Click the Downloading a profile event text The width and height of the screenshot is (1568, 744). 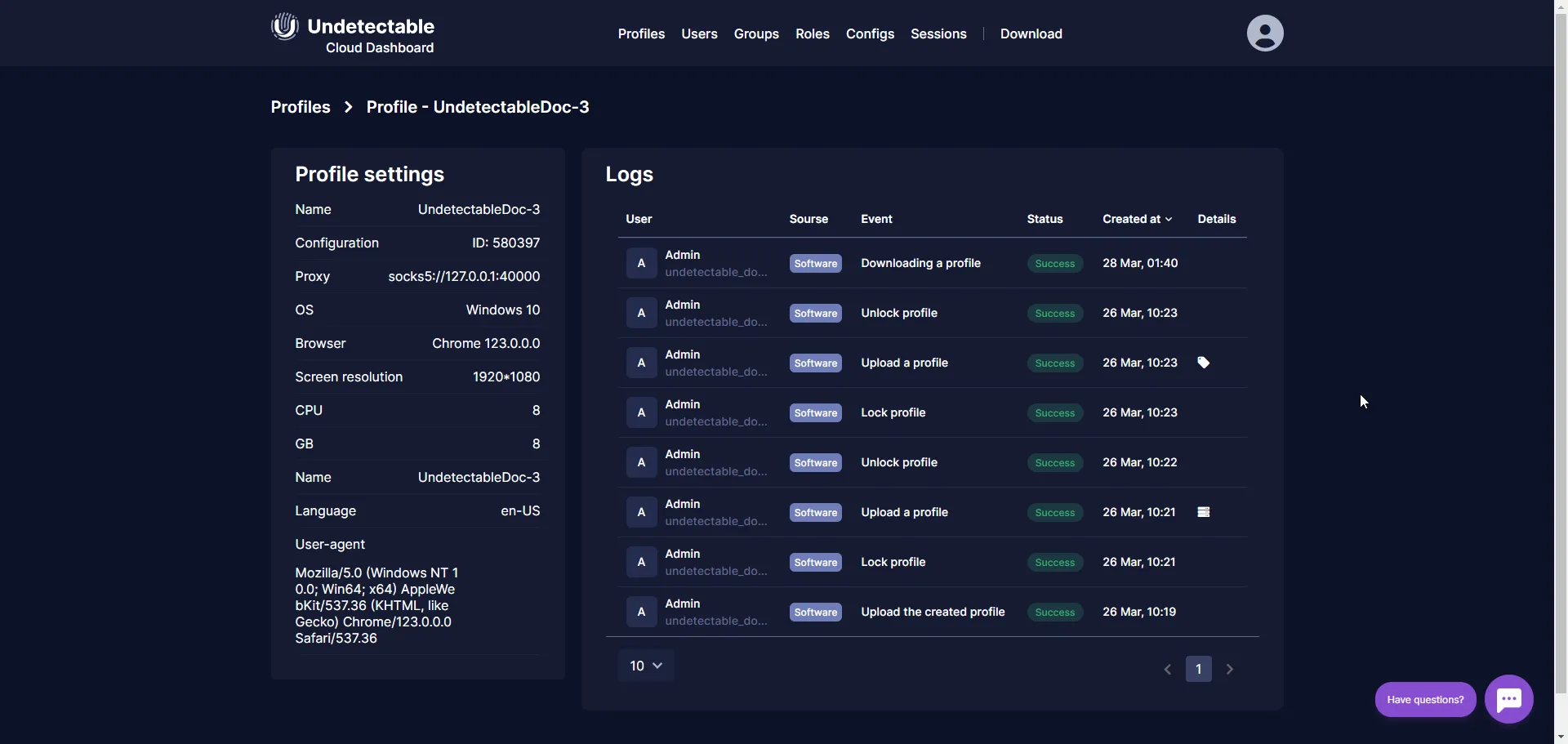pyautogui.click(x=920, y=263)
